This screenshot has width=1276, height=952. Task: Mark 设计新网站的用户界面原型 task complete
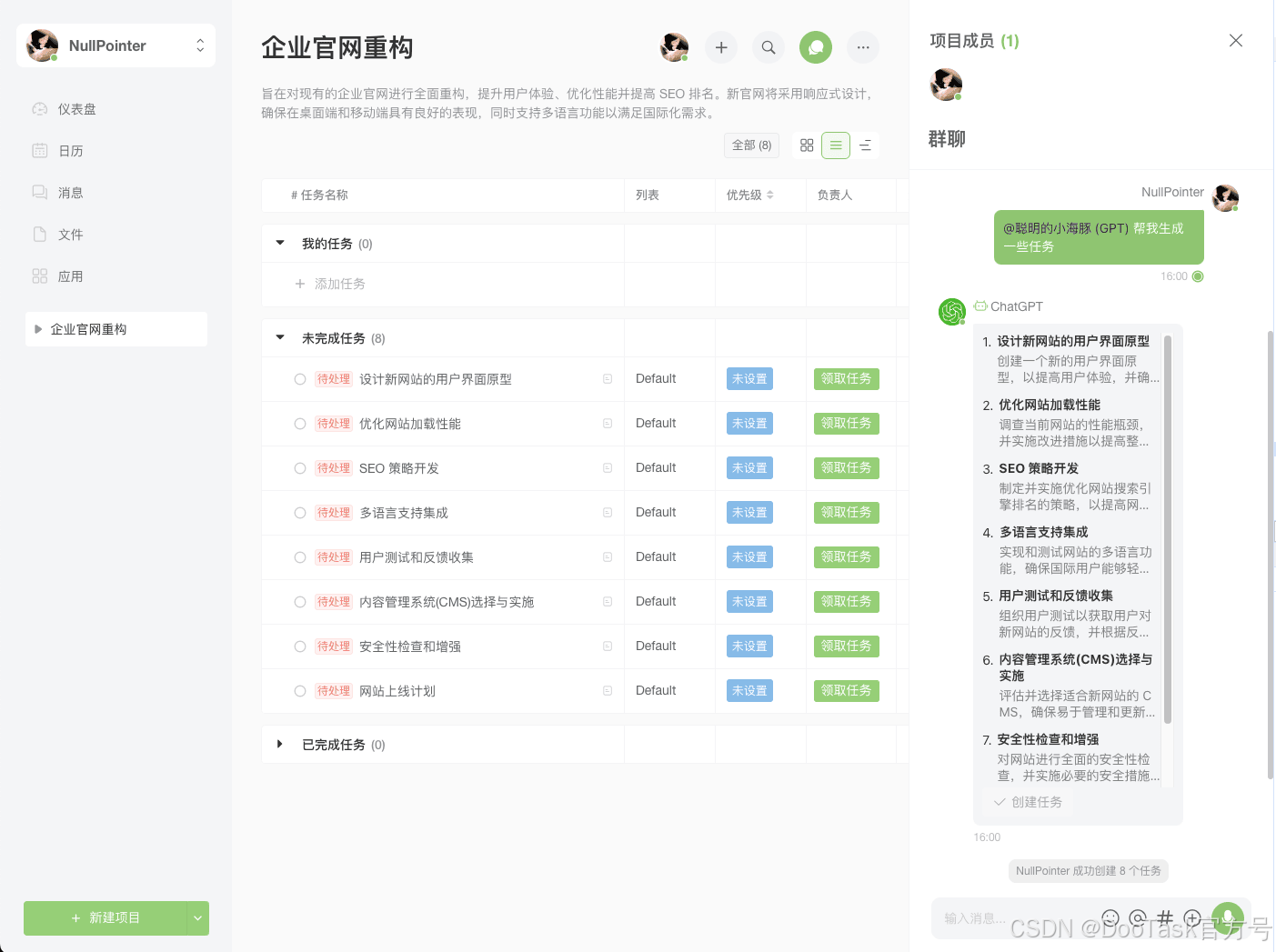tap(300, 379)
